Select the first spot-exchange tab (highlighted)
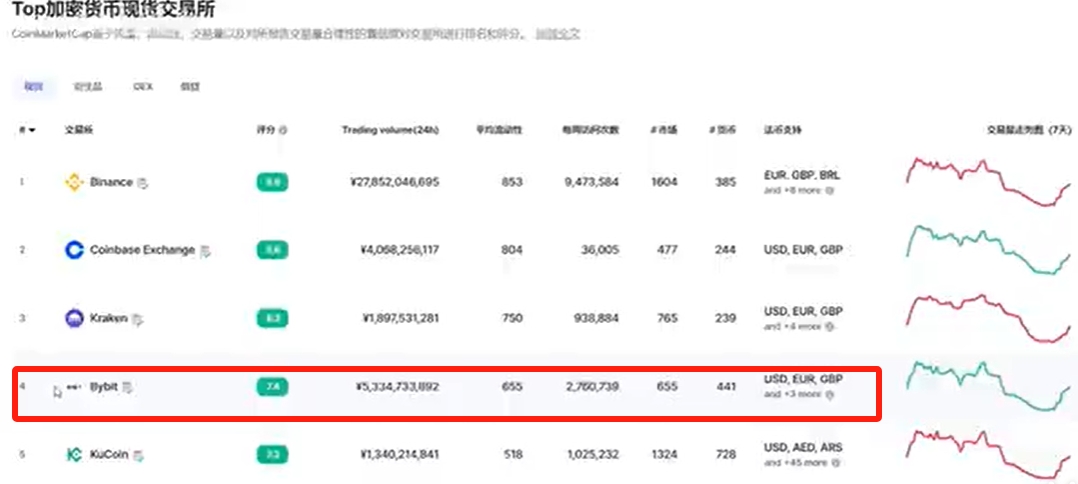Screen dimensions: 1078x484 click(34, 87)
